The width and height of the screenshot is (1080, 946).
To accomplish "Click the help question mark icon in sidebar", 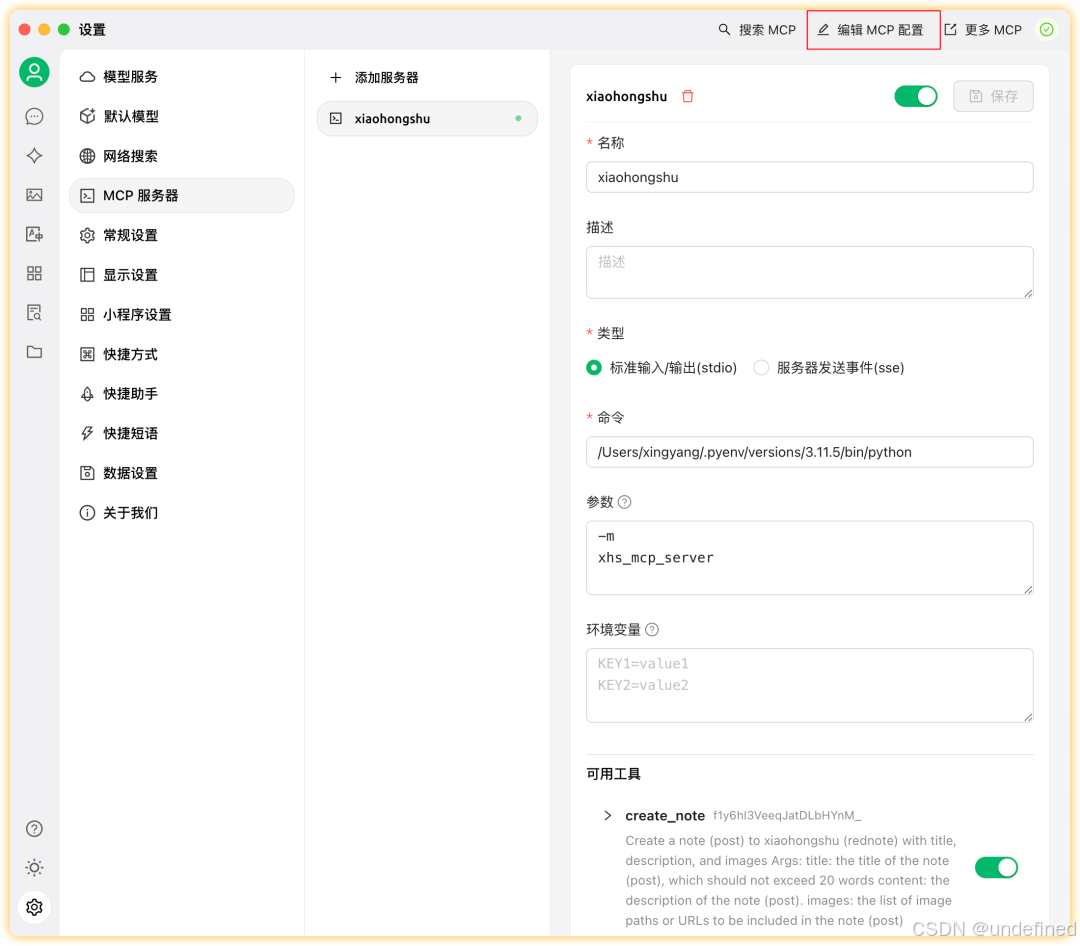I will (34, 828).
